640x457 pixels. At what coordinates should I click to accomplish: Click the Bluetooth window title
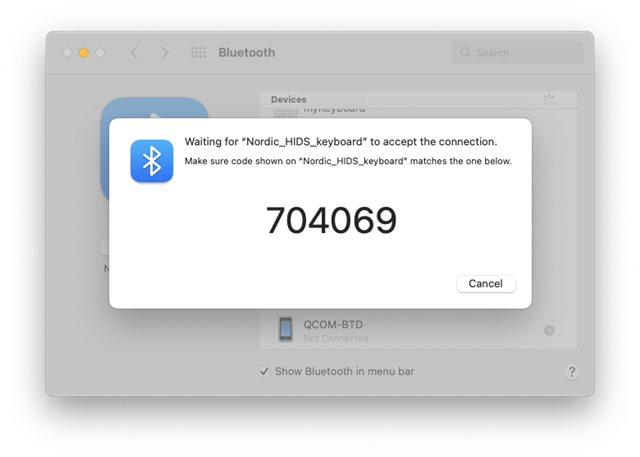[x=247, y=53]
